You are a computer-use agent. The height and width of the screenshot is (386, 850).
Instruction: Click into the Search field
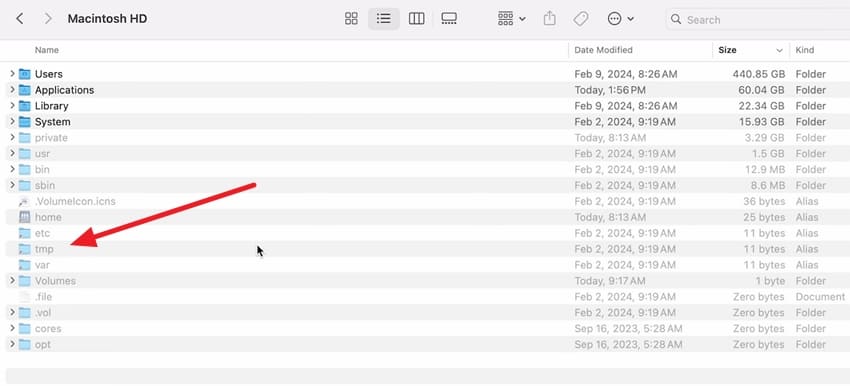point(759,20)
